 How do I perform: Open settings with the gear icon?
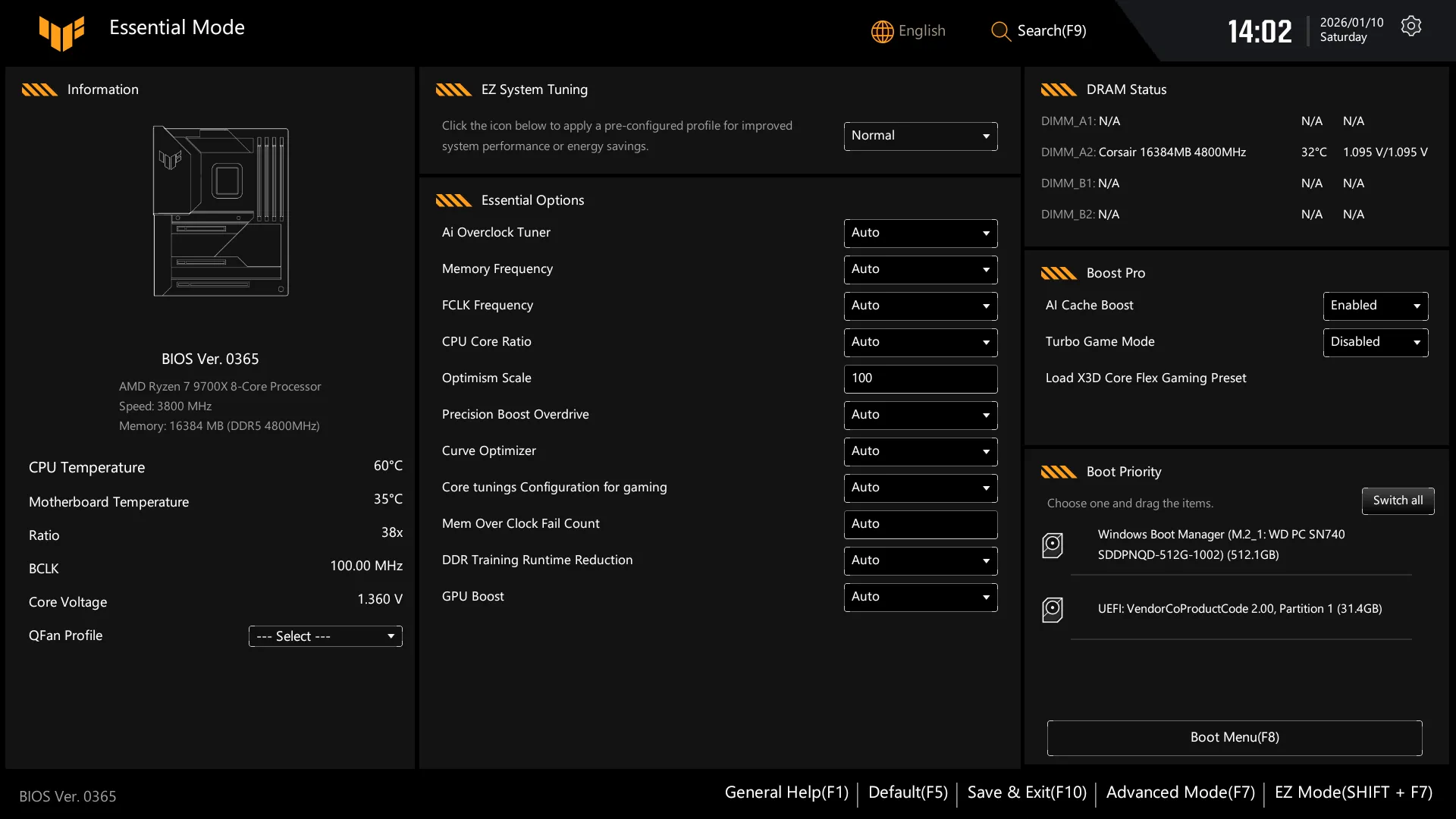tap(1411, 26)
